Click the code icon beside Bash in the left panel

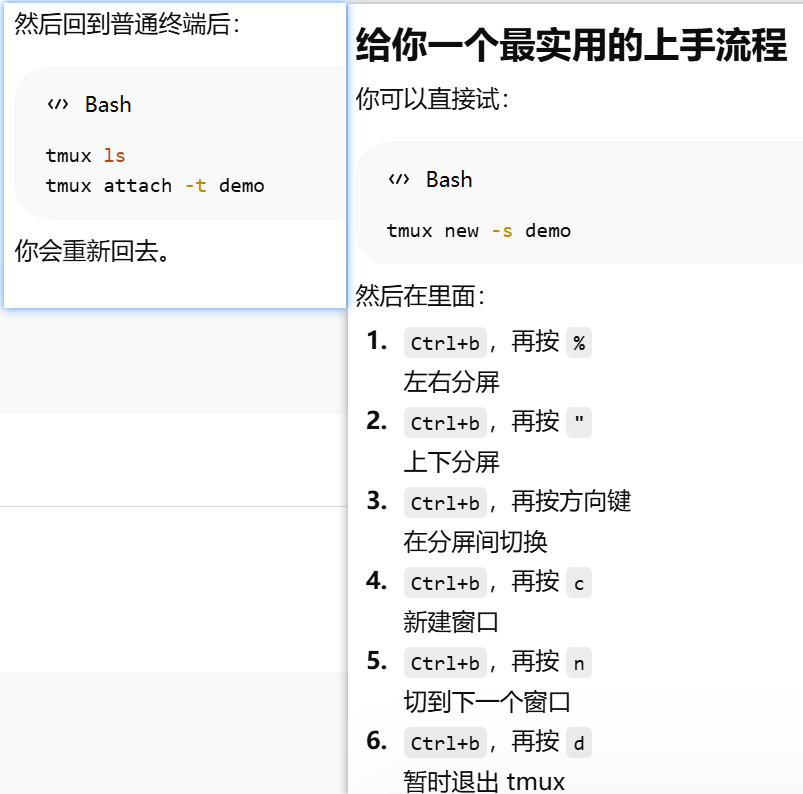57,105
